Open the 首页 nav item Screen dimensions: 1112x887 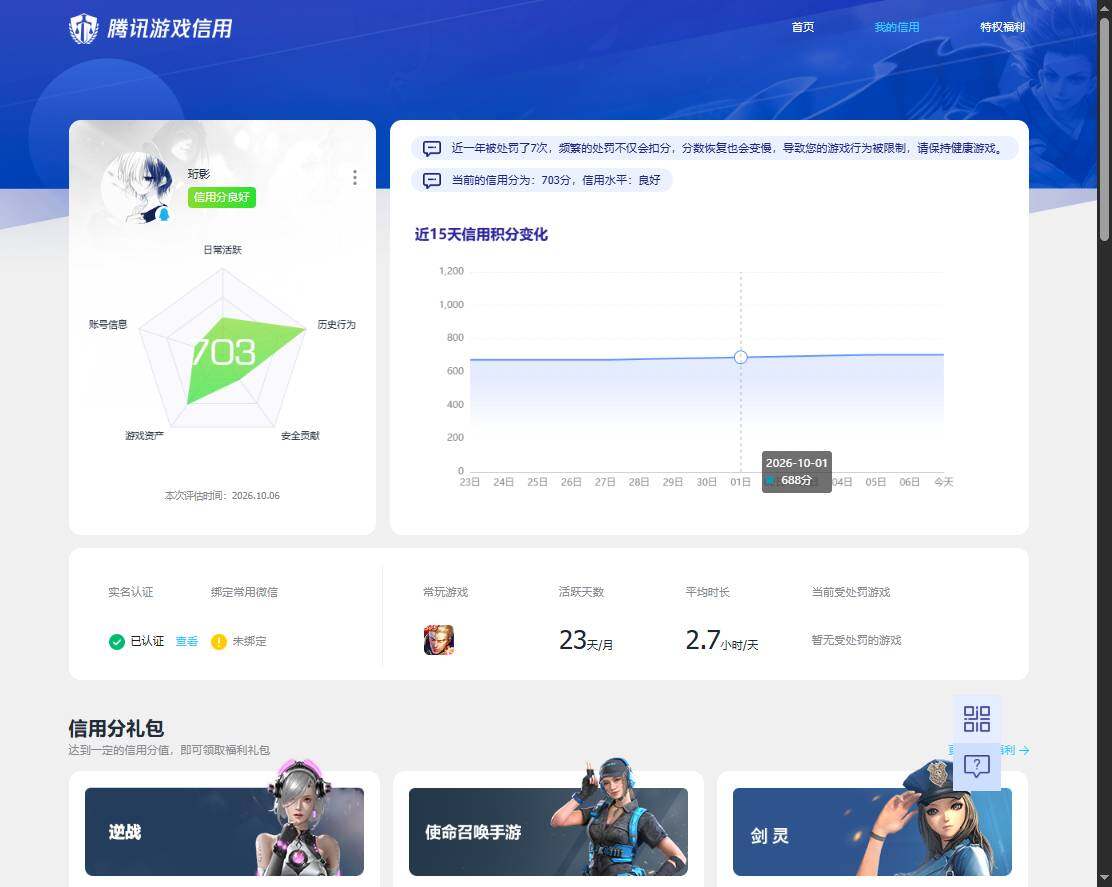(x=803, y=27)
